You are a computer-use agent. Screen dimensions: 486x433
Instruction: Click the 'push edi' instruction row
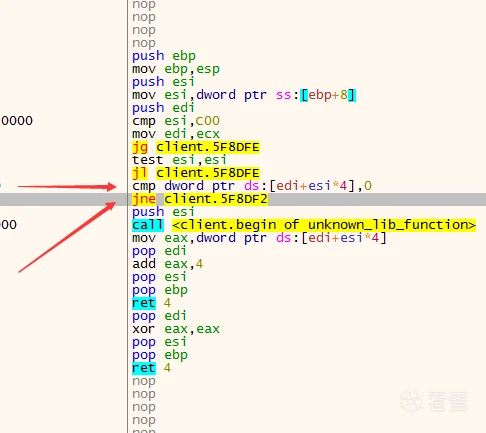click(163, 108)
